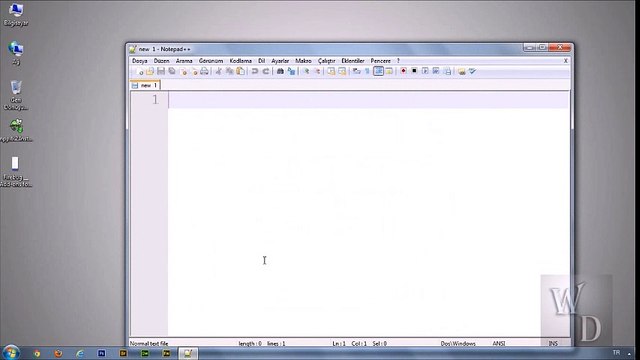Open the Kodlama menu
640x360 pixels.
[240, 61]
